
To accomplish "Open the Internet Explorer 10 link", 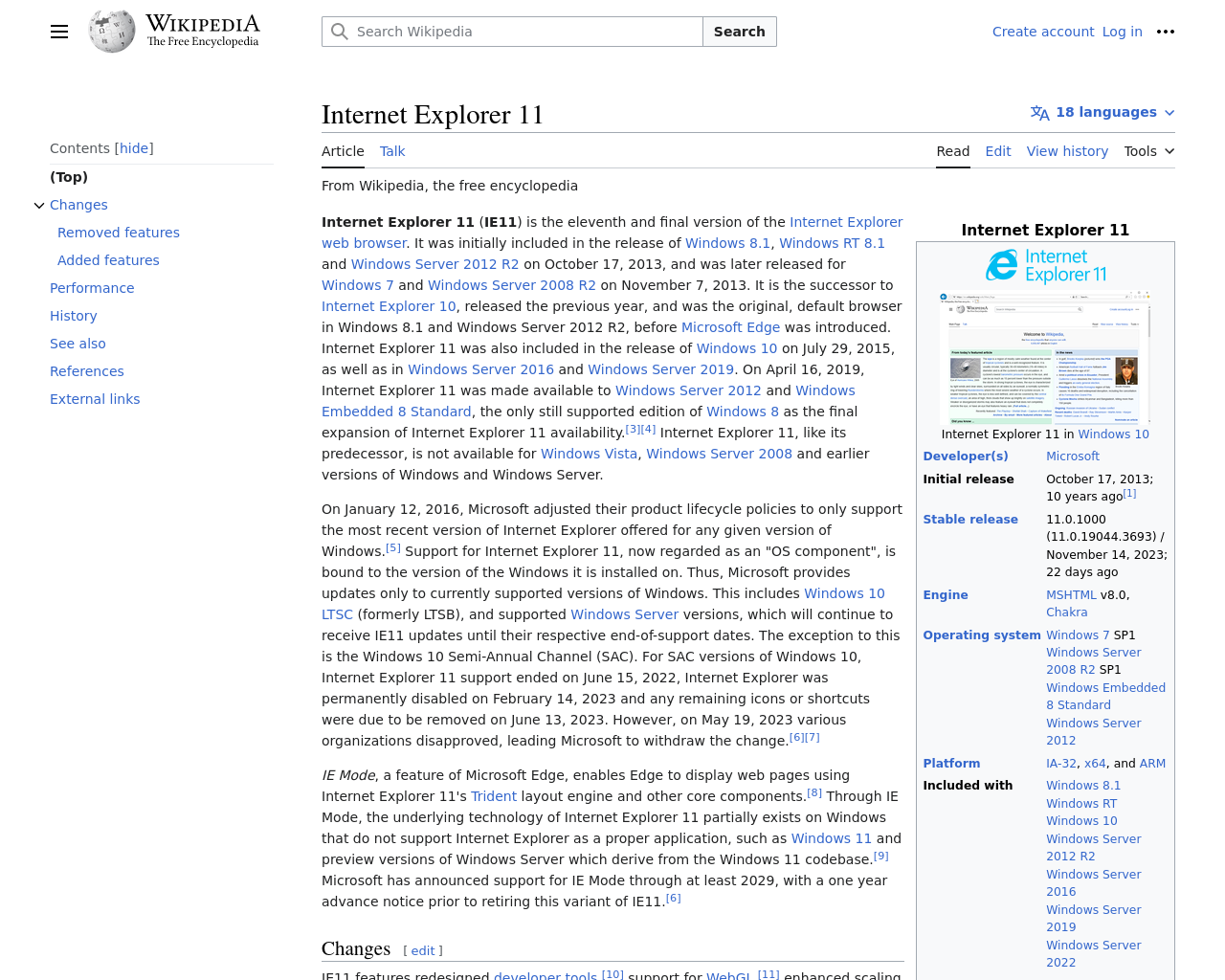I will 389,306.
